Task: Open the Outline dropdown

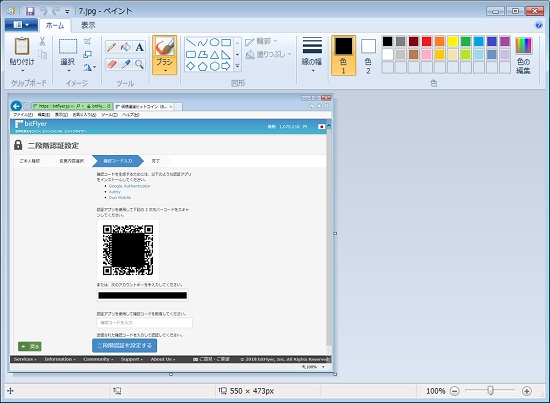Action: tap(261, 41)
